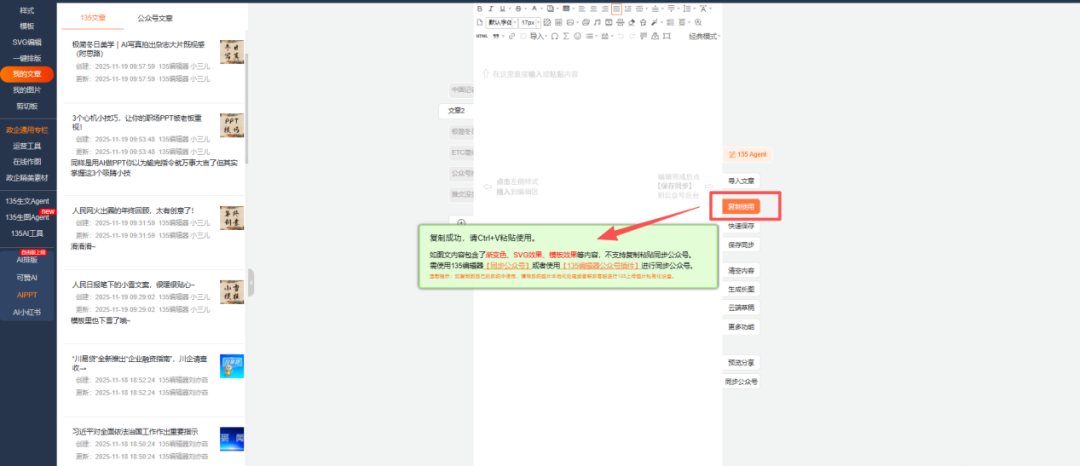Align text to the right
Image resolution: width=1080 pixels, height=466 pixels.
click(605, 8)
